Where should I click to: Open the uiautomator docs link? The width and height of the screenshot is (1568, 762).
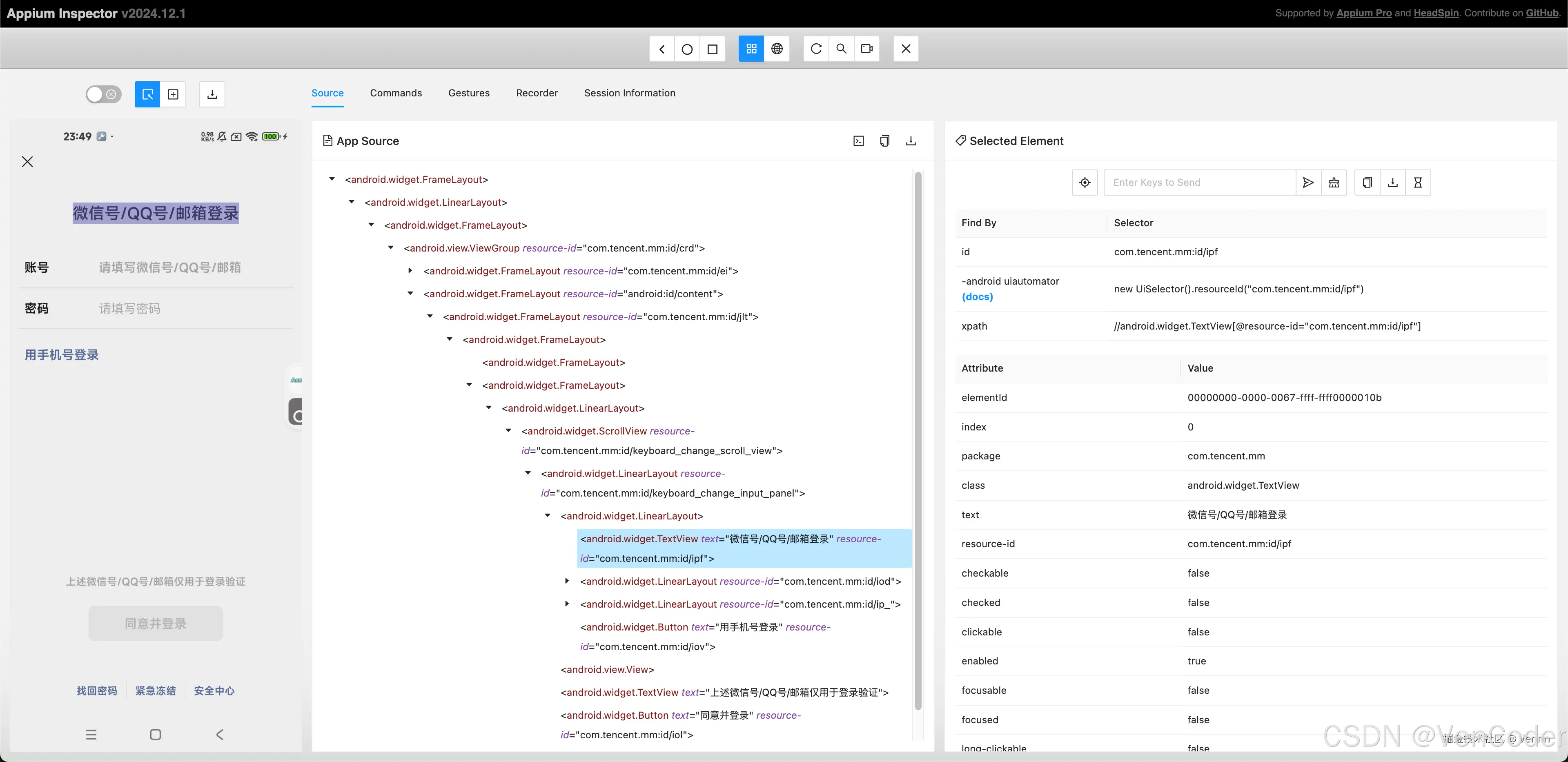pos(977,297)
